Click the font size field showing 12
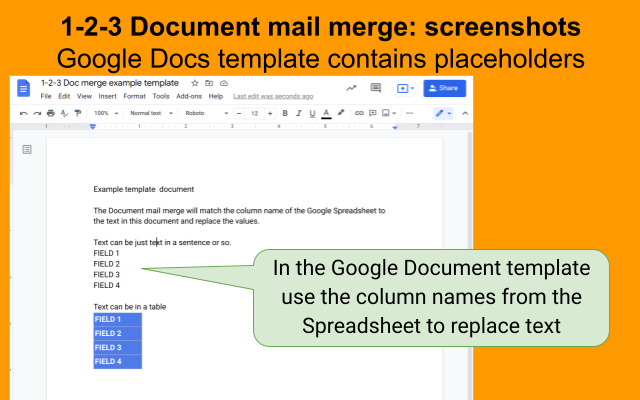Viewport: 640px width, 400px height. pos(255,113)
